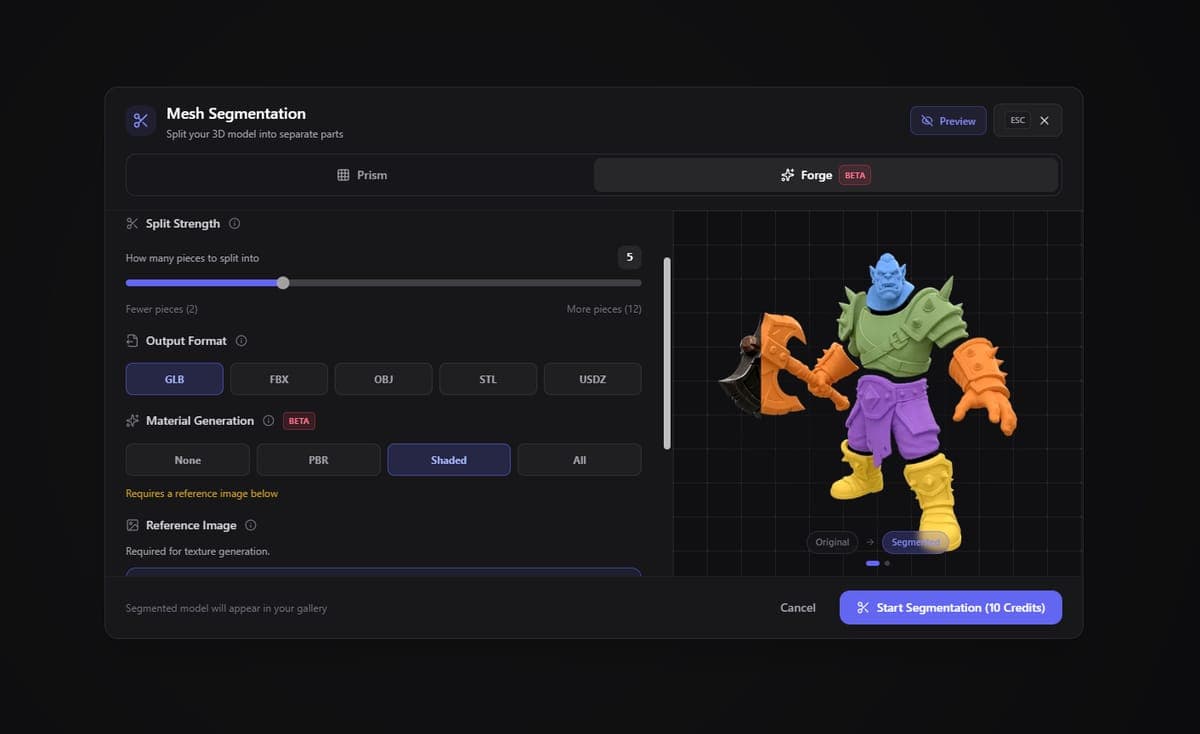Select USDZ output format
The height and width of the screenshot is (734, 1200).
pos(593,380)
